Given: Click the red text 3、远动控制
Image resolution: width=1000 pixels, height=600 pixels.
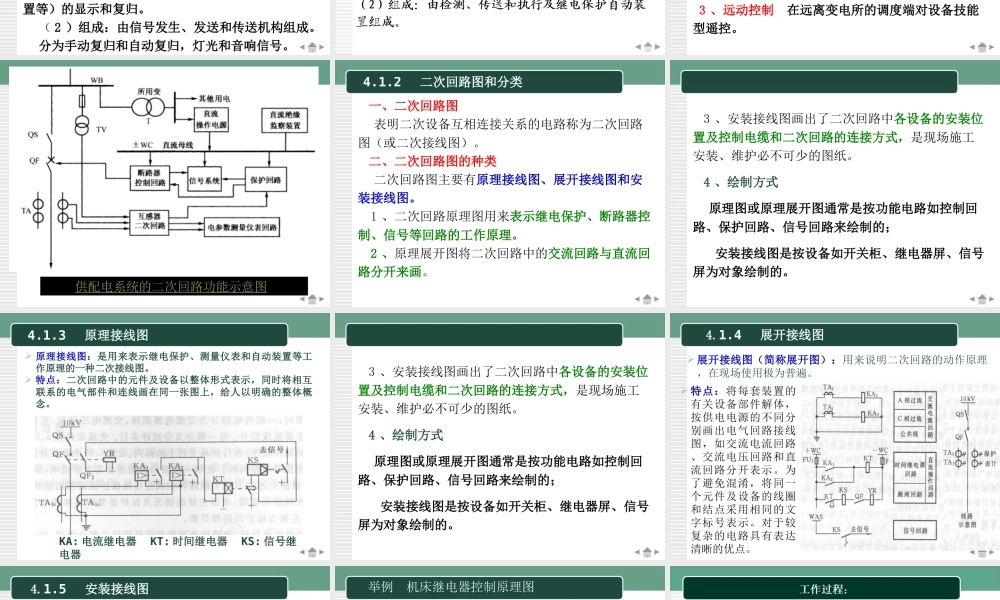Looking at the screenshot, I should 736,10.
